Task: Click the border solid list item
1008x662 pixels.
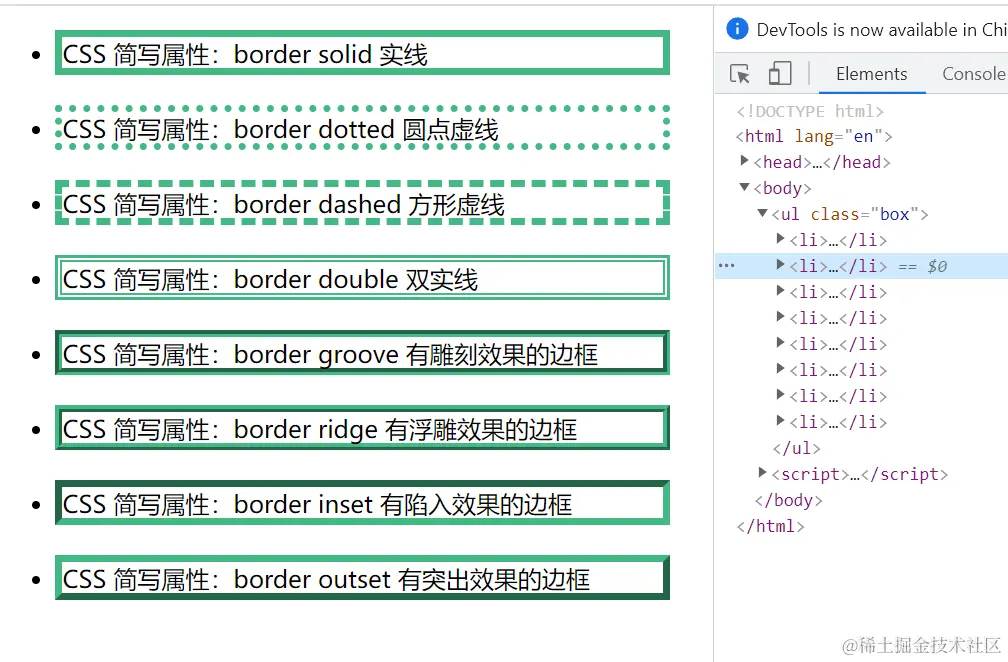Action: [363, 53]
